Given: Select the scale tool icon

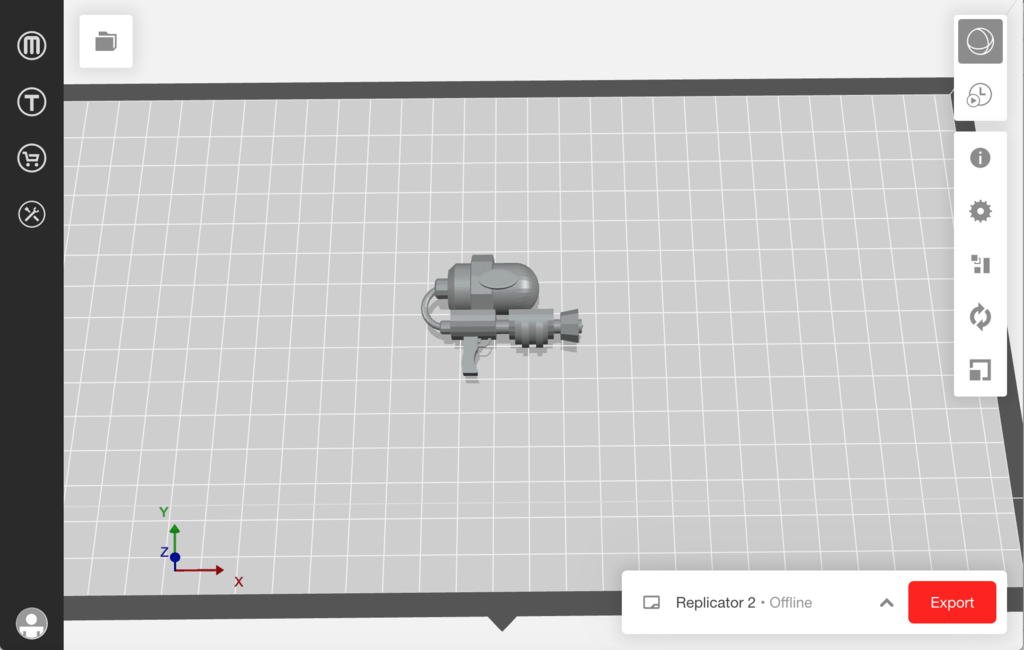Looking at the screenshot, I should coord(980,370).
